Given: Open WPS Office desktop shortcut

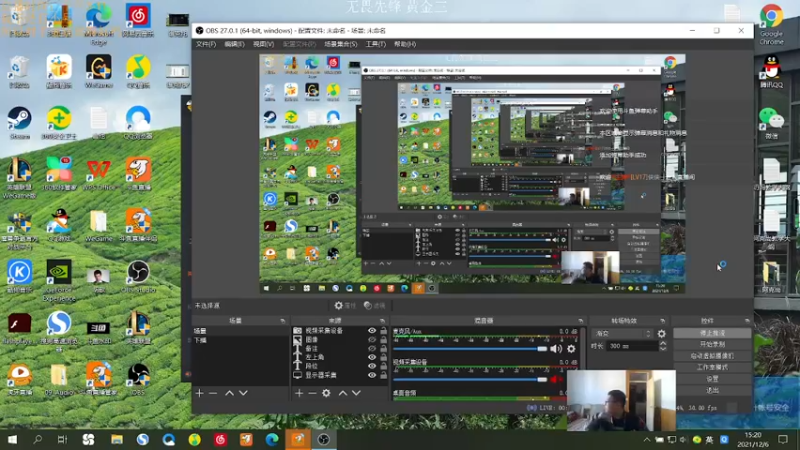Looking at the screenshot, I should (98, 174).
